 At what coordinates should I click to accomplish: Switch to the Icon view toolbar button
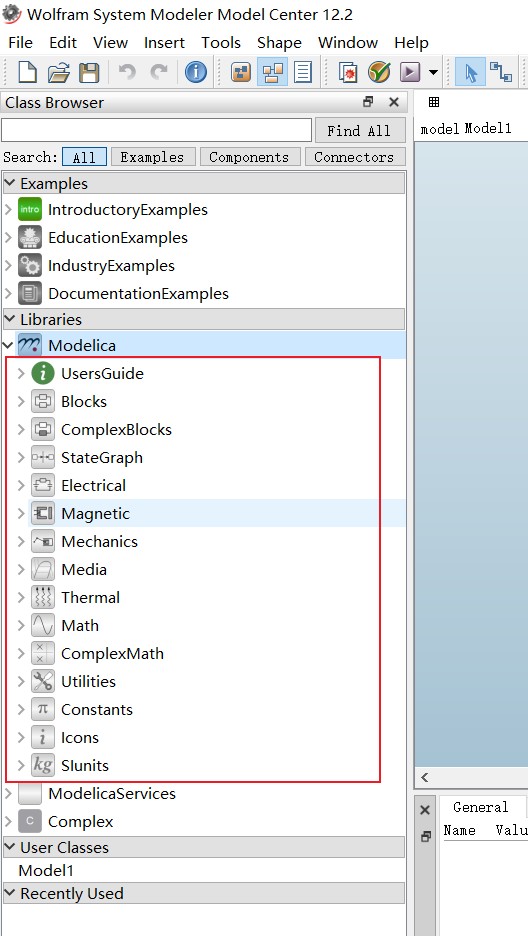click(x=241, y=73)
